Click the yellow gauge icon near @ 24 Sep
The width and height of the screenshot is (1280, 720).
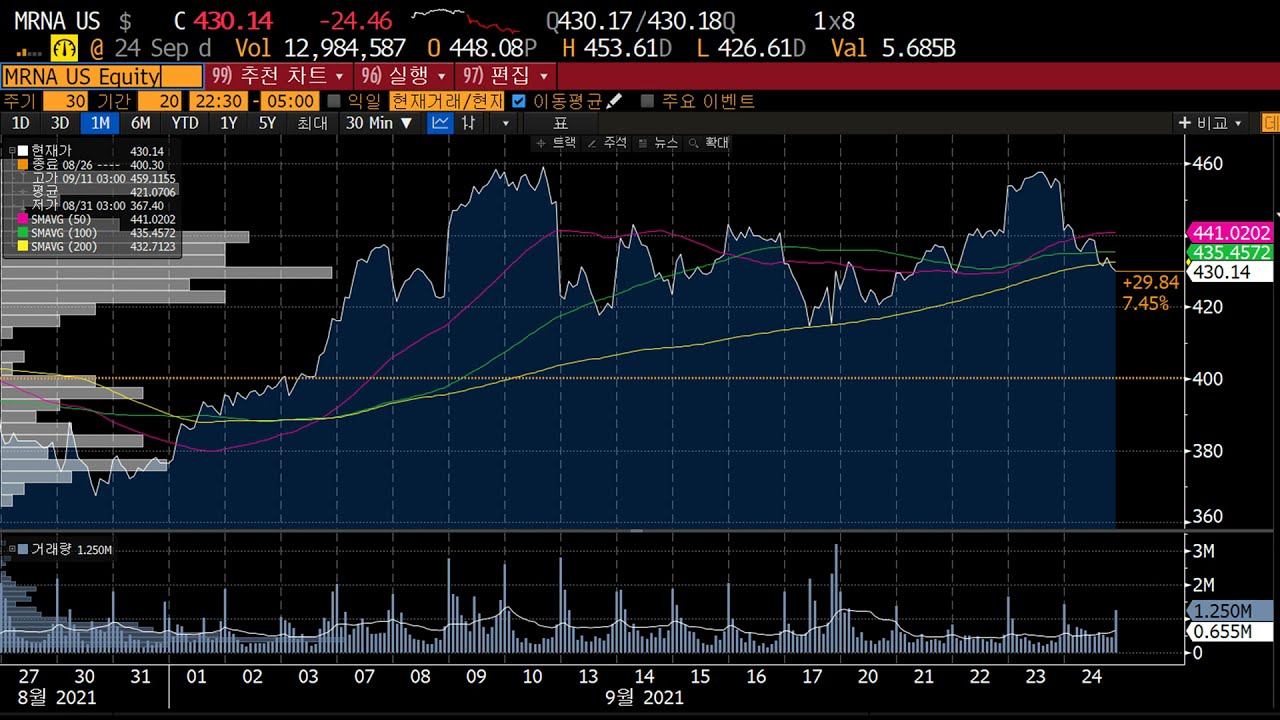click(64, 47)
